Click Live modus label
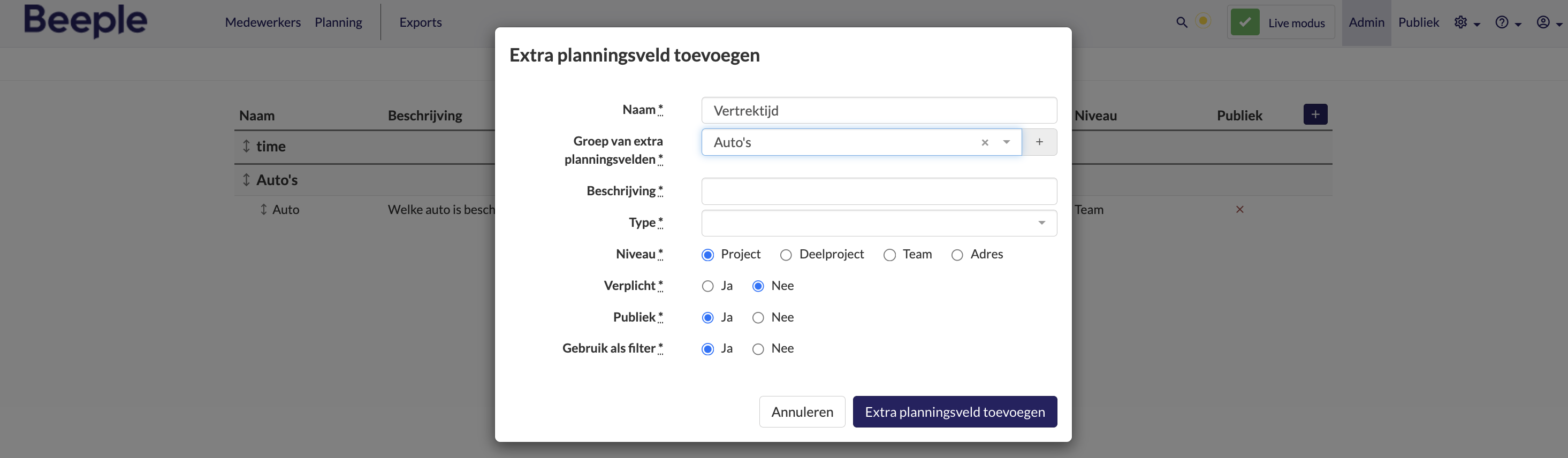Screen dimensions: 1568x458 [1296, 23]
